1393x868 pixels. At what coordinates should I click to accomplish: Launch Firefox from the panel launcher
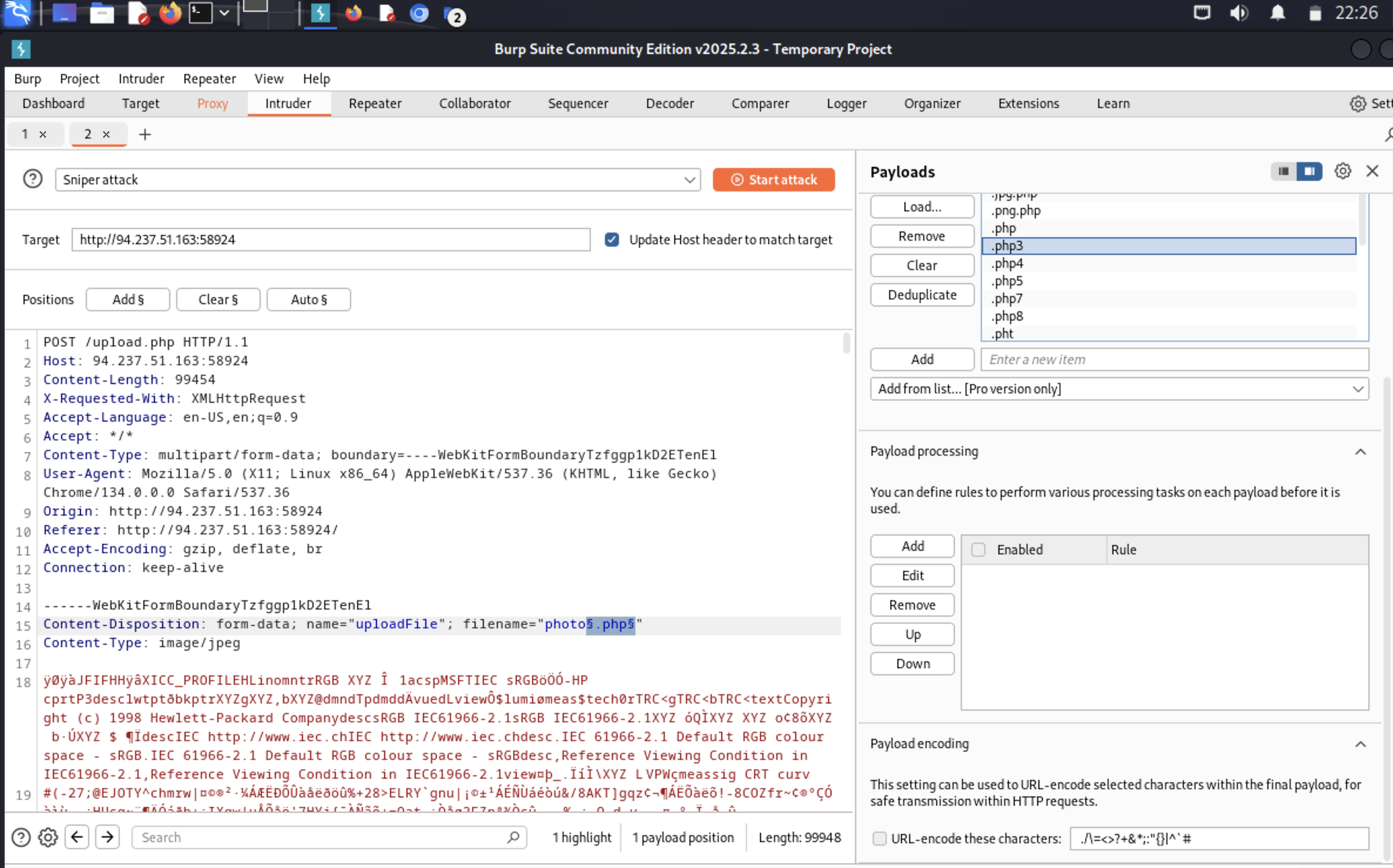coord(170,14)
